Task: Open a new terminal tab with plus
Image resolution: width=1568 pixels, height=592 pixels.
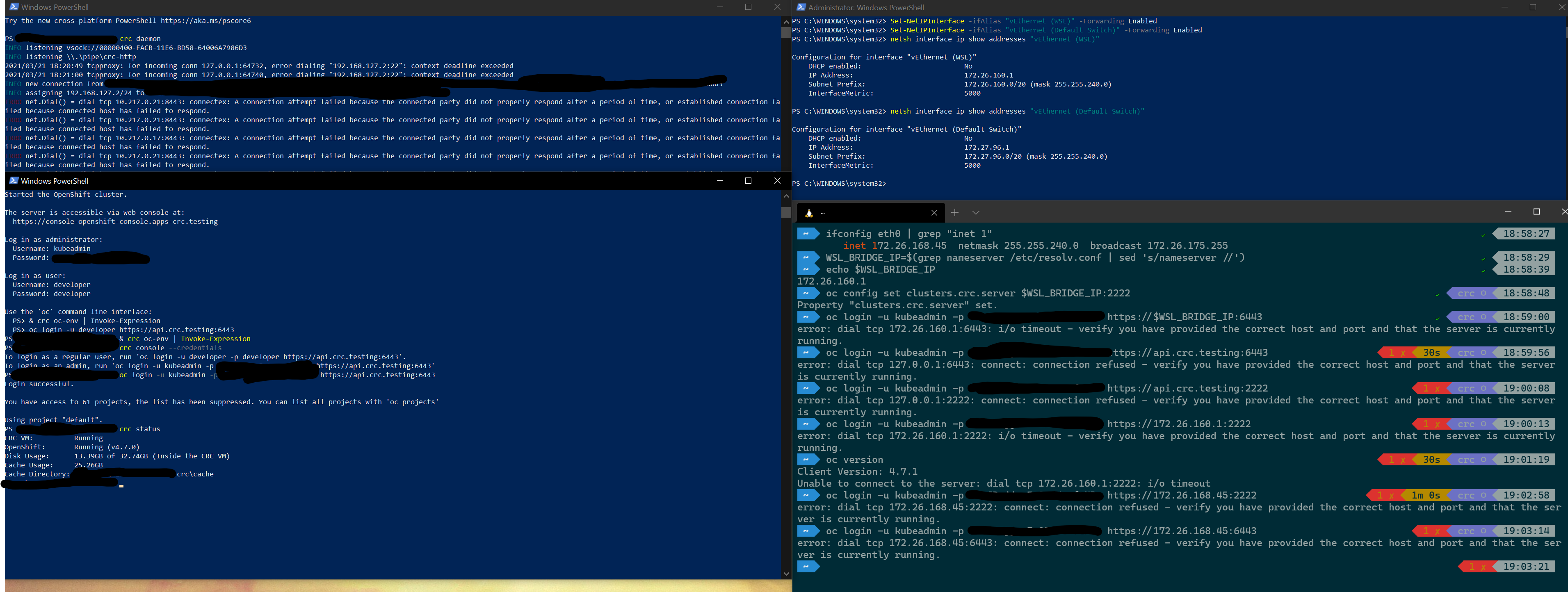Action: point(955,212)
